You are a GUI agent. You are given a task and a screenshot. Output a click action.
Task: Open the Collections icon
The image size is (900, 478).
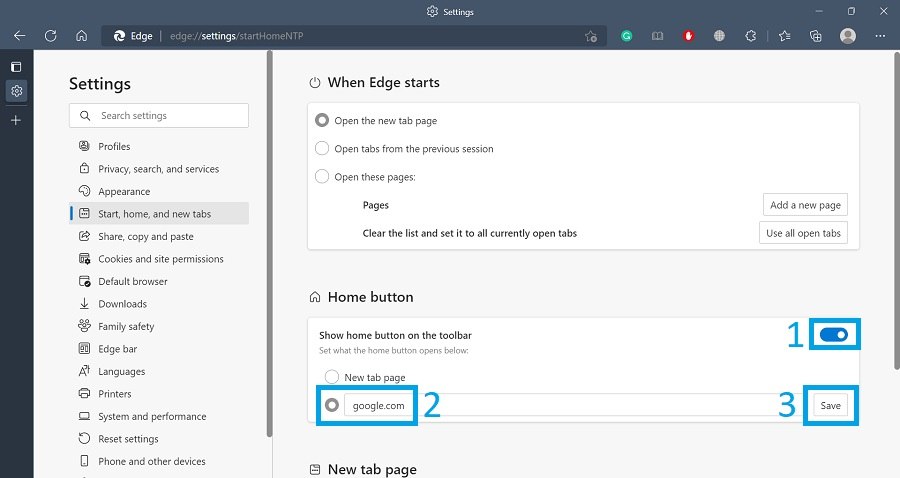(x=816, y=36)
